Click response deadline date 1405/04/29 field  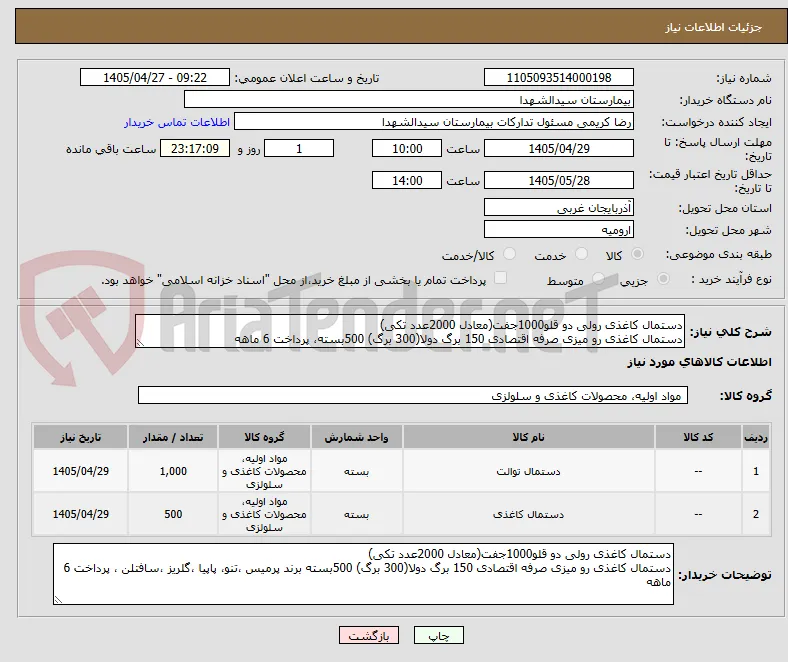[559, 148]
